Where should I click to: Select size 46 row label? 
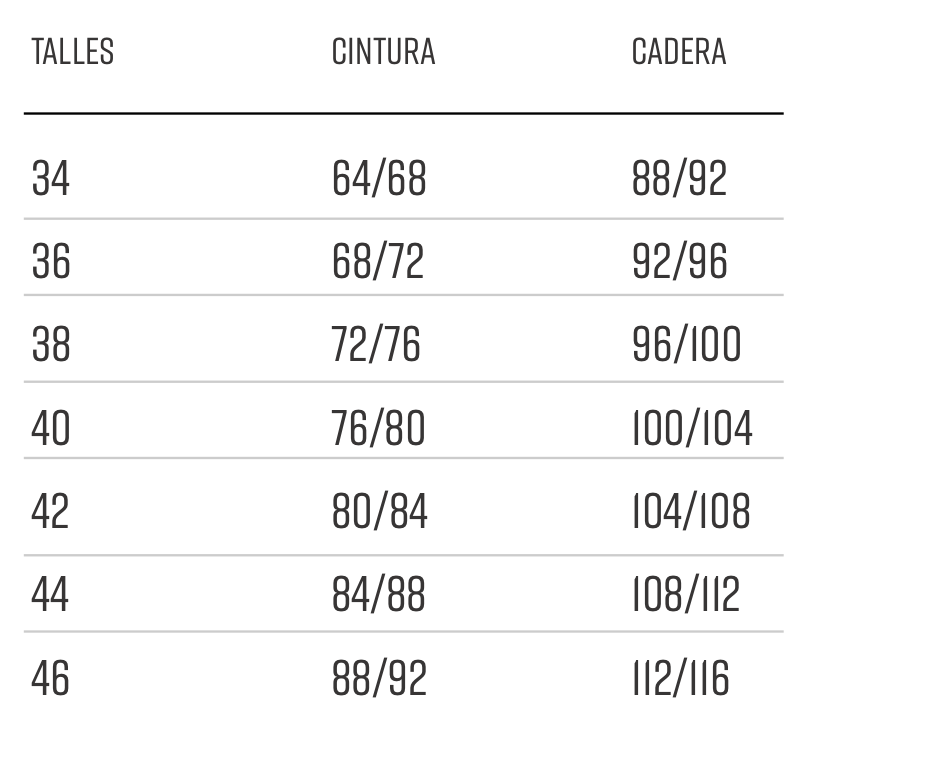(x=50, y=678)
